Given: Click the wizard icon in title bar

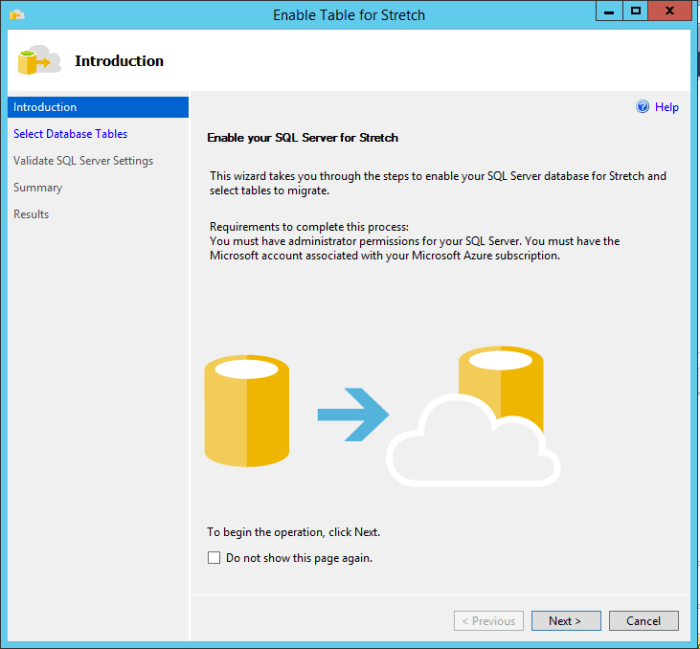Looking at the screenshot, I should 17,15.
